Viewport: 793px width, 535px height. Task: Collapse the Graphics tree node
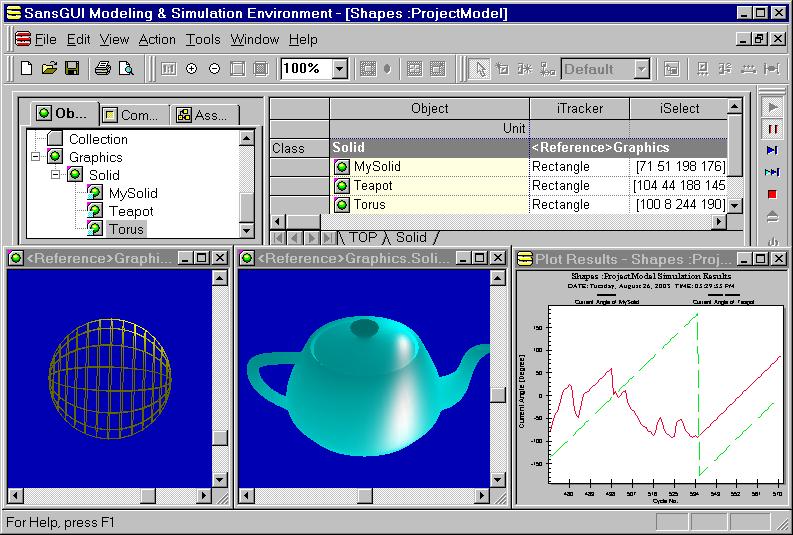pos(35,157)
